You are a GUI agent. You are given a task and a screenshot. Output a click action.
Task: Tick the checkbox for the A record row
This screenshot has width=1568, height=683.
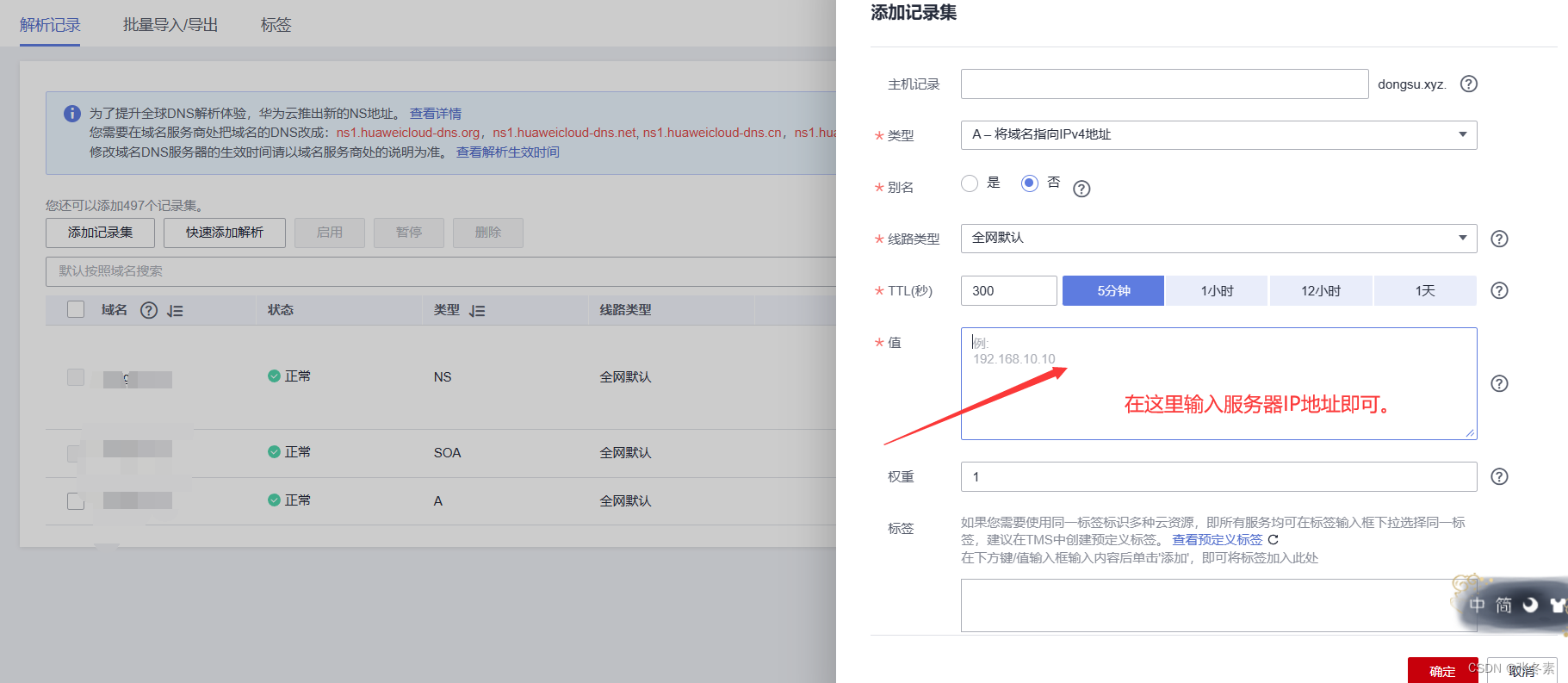point(76,500)
